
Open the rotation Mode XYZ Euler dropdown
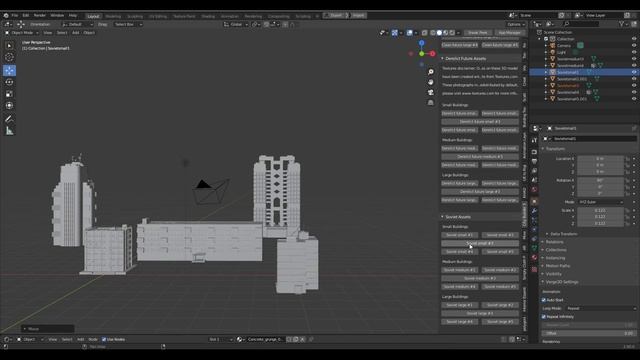[600, 202]
